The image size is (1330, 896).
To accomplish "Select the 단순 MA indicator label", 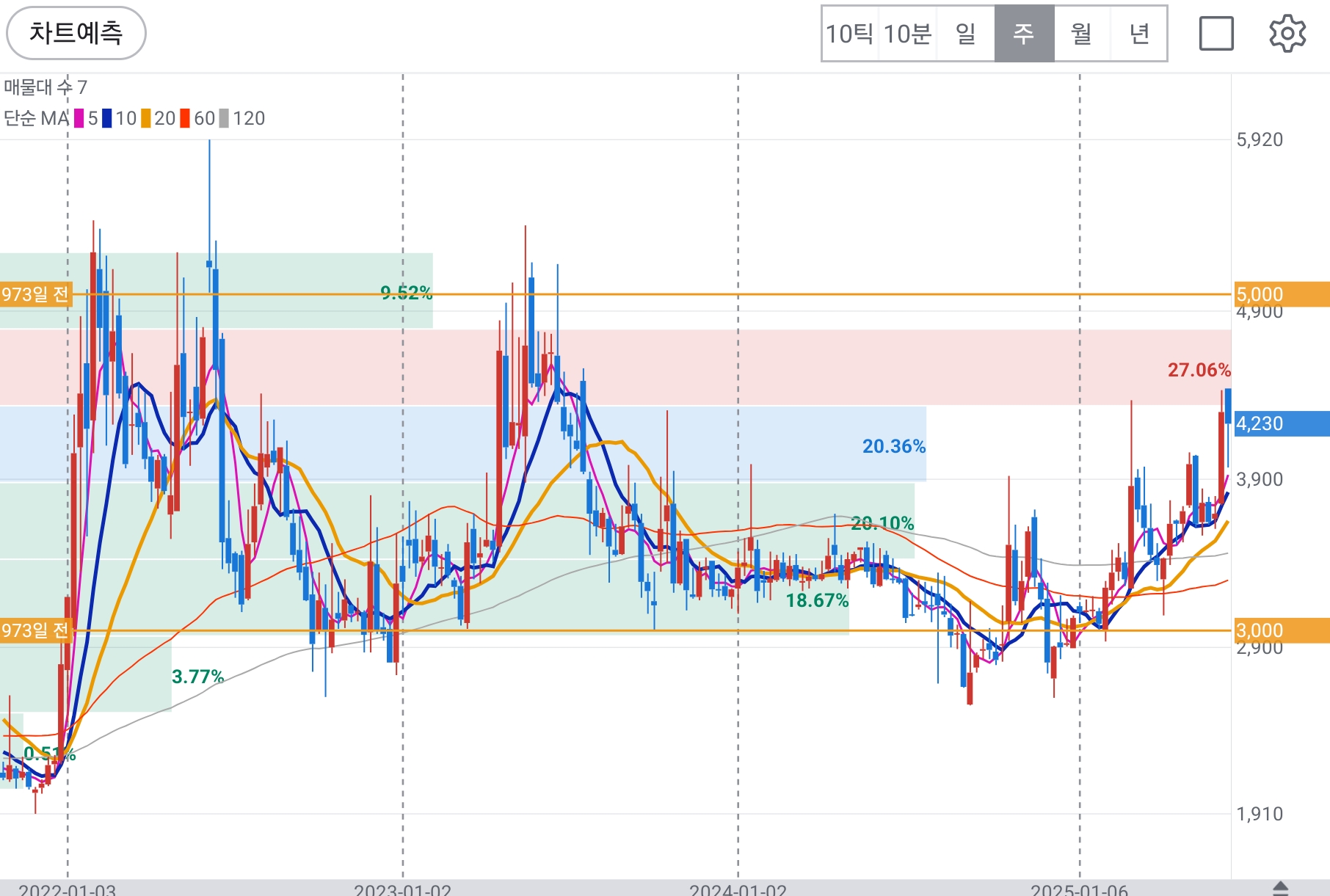I will click(37, 118).
